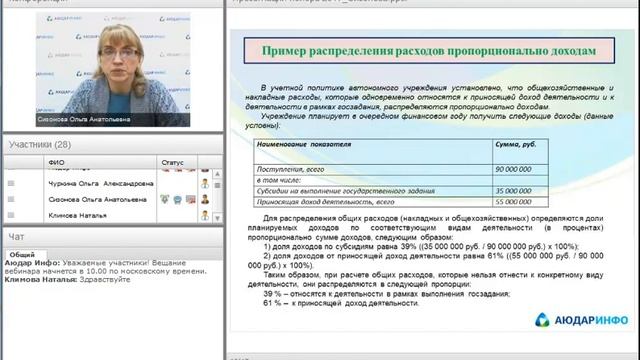
Task: Click the Климова Наталья sender name in chat
Action: [41, 280]
